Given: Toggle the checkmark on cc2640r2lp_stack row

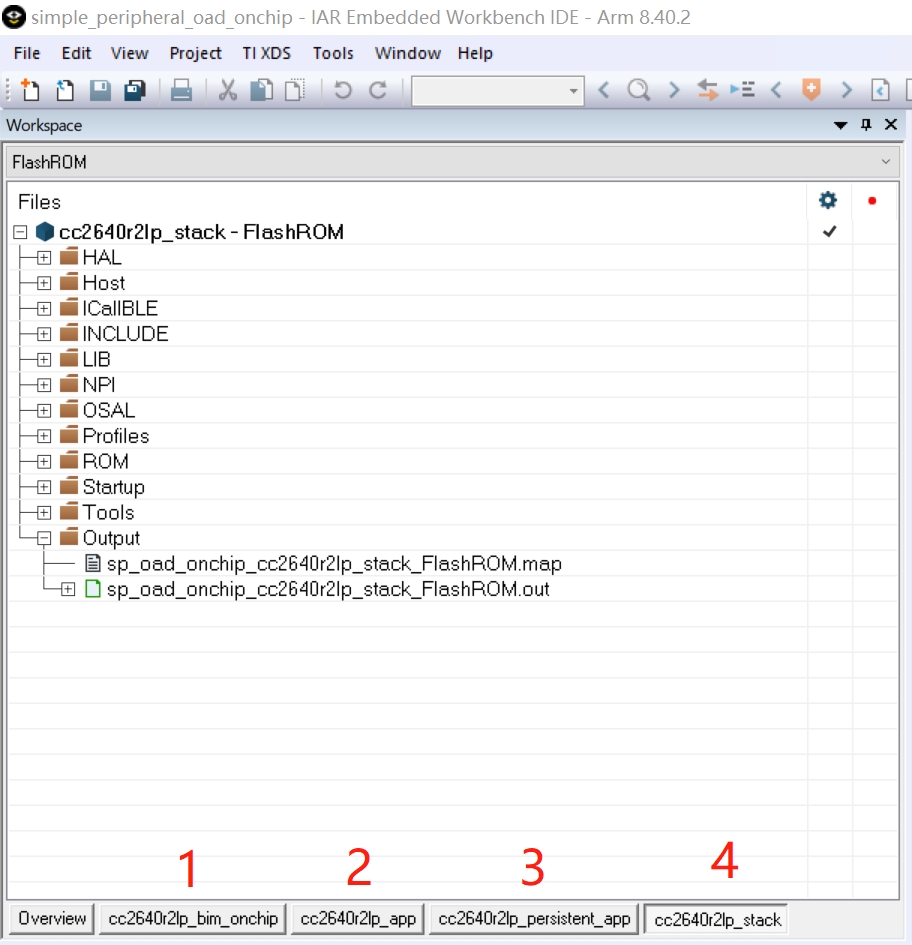Looking at the screenshot, I should click(x=829, y=231).
